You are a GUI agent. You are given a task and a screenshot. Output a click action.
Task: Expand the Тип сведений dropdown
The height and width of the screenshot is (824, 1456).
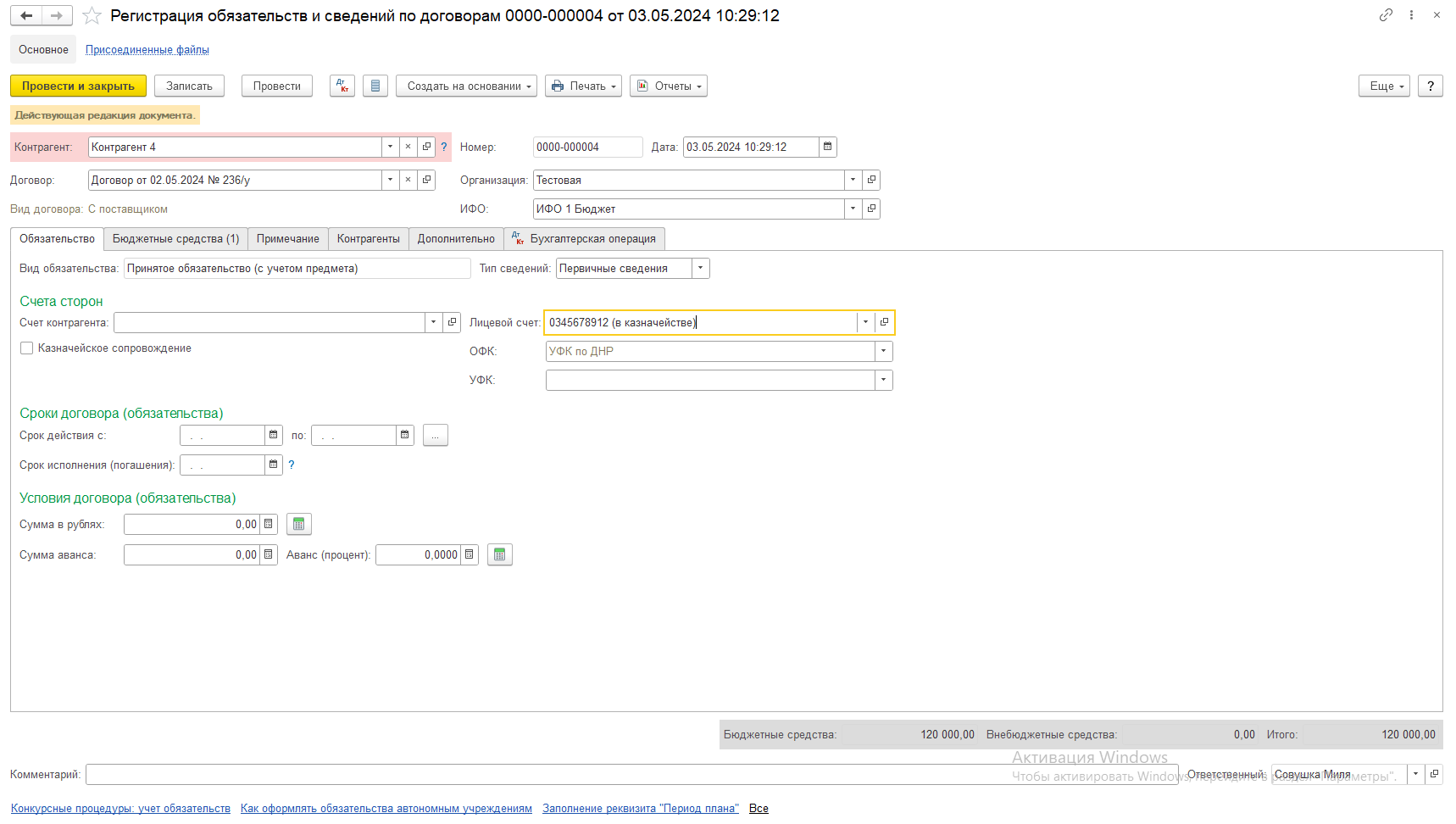701,268
